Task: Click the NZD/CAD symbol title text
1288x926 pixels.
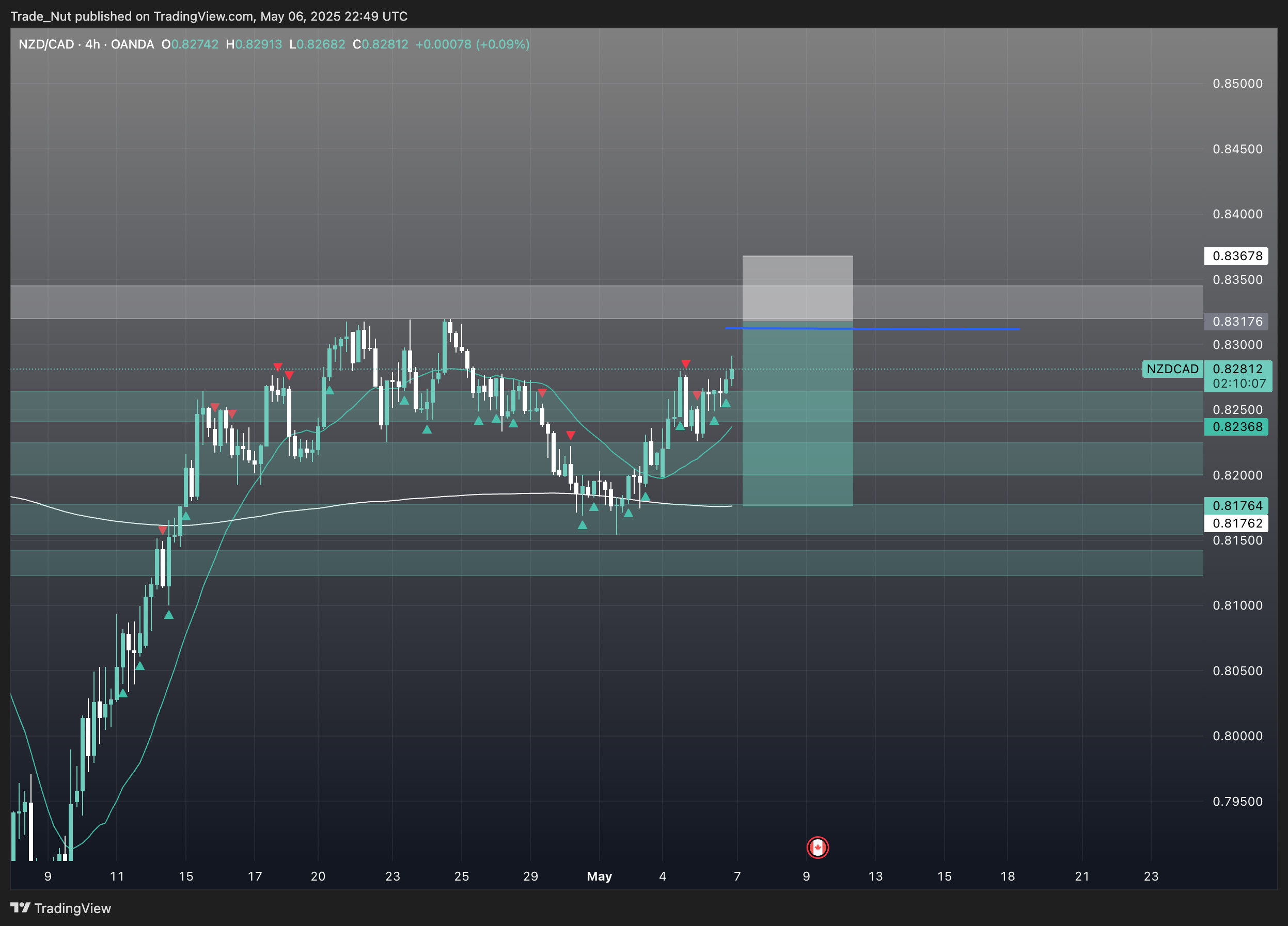Action: 46,44
